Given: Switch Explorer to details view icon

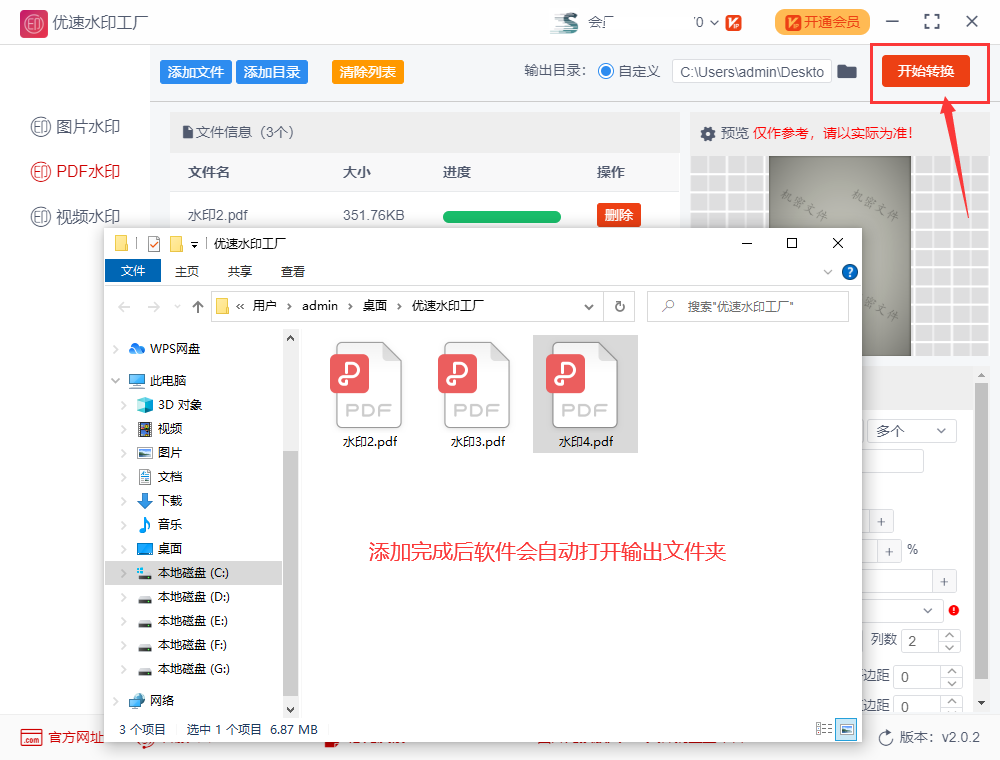Looking at the screenshot, I should tap(823, 729).
